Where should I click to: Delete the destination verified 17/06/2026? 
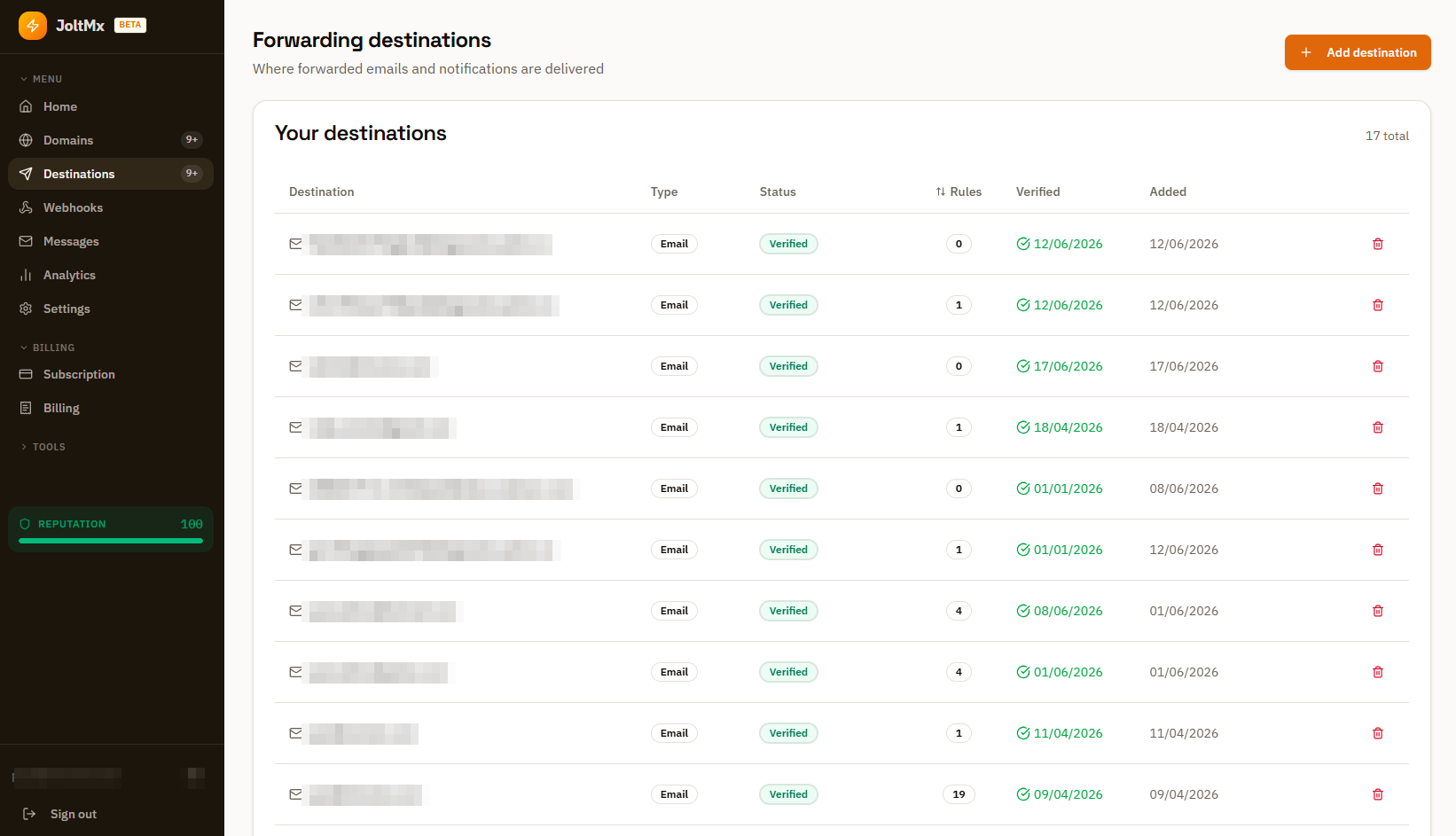tap(1378, 366)
